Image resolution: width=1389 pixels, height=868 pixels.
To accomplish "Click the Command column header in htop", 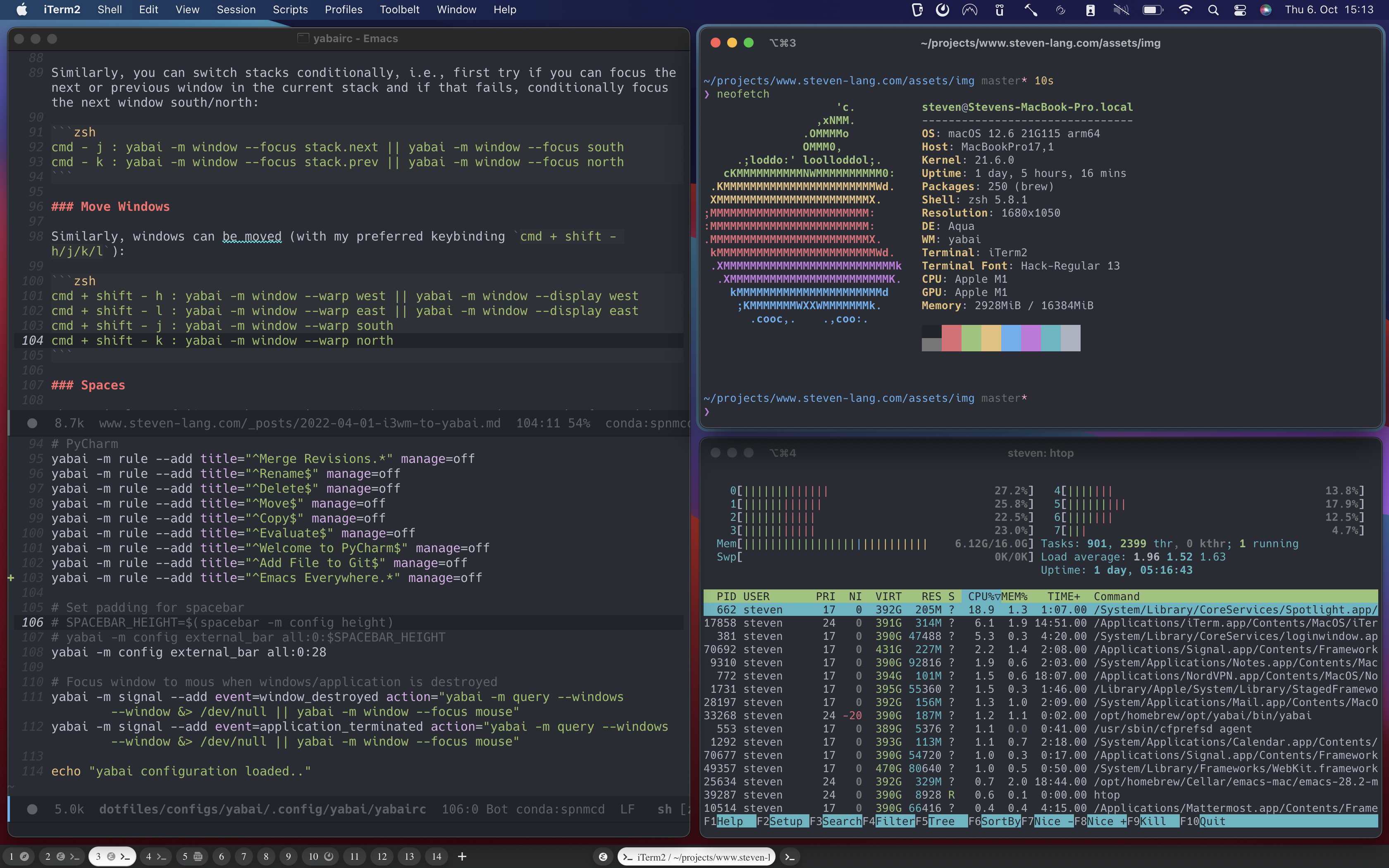I will pyautogui.click(x=1116, y=596).
